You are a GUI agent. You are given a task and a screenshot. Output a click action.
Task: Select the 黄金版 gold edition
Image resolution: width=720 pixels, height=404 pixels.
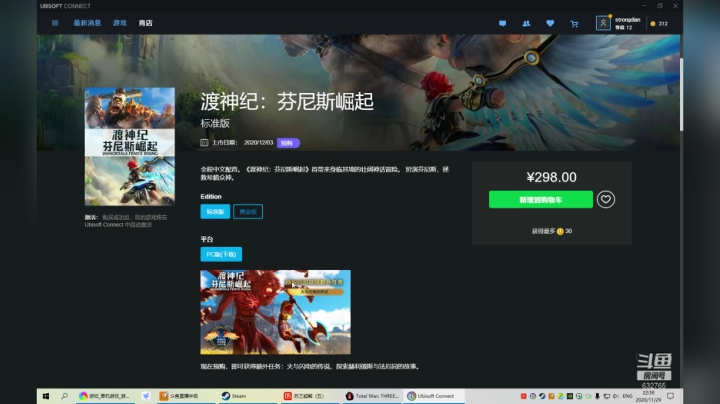[248, 212]
